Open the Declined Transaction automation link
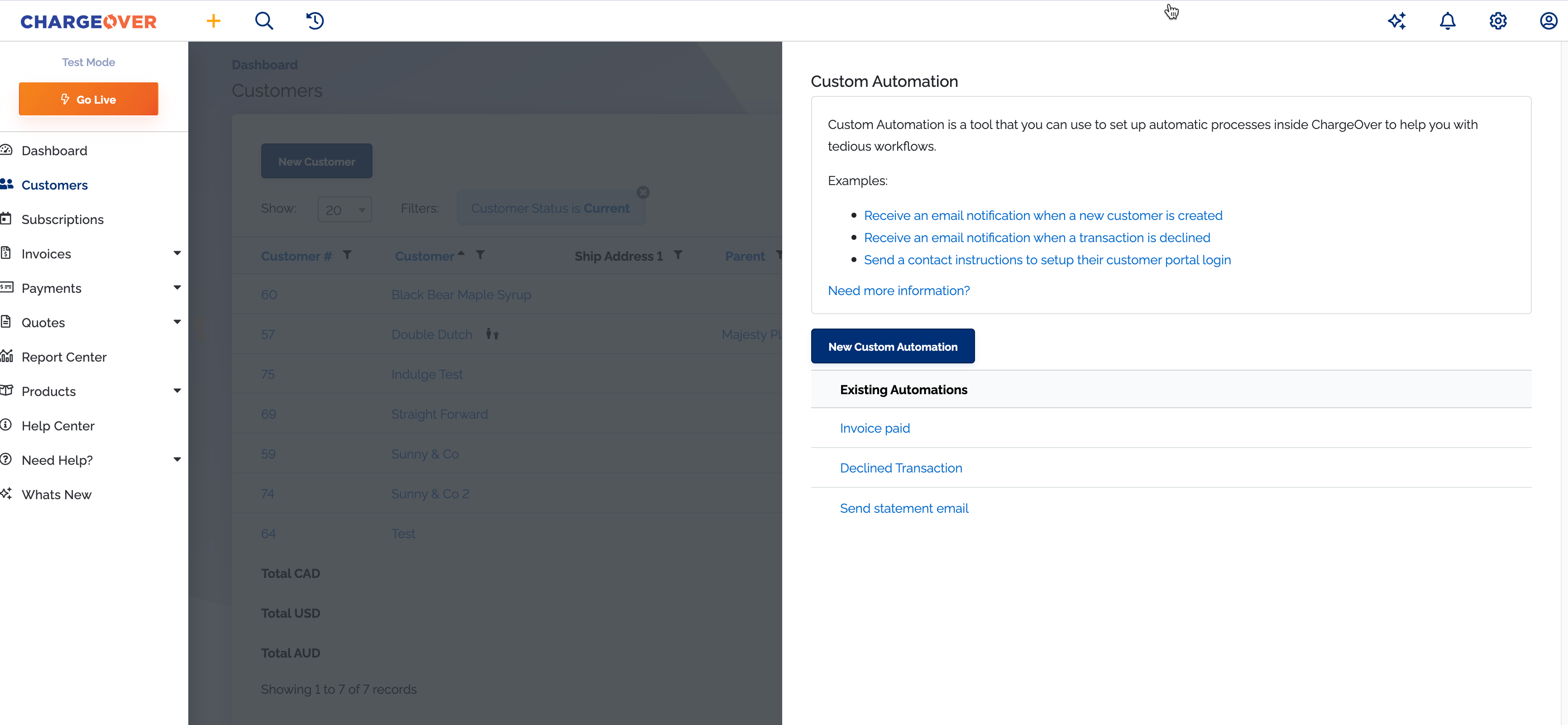 [901, 467]
